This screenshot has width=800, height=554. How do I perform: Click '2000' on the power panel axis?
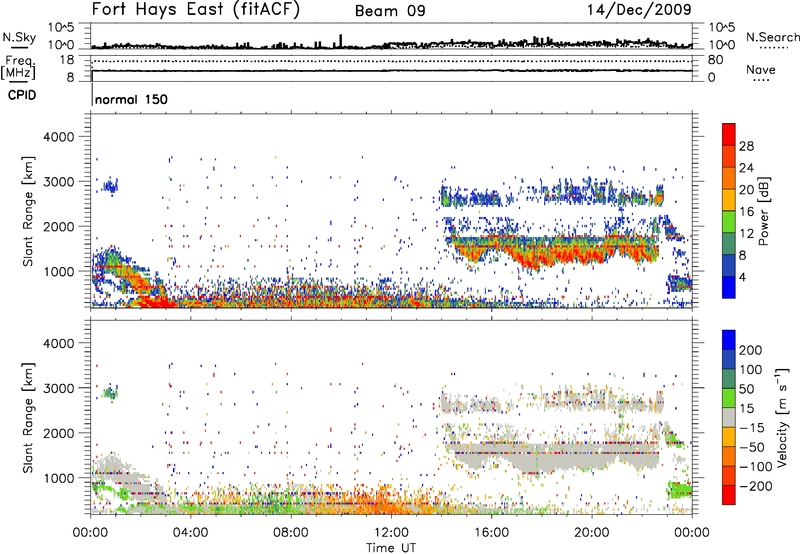pos(59,227)
